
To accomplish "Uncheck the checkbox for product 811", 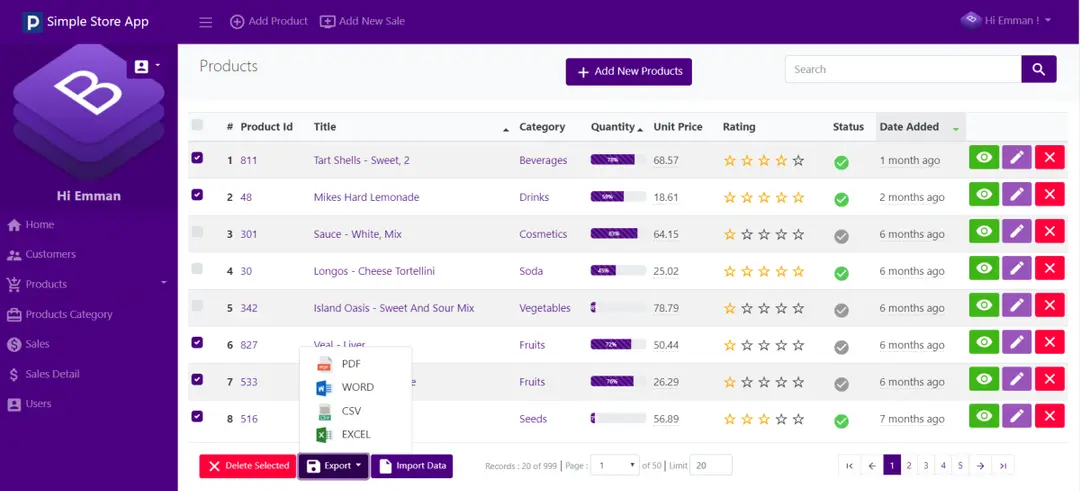I will tap(197, 158).
